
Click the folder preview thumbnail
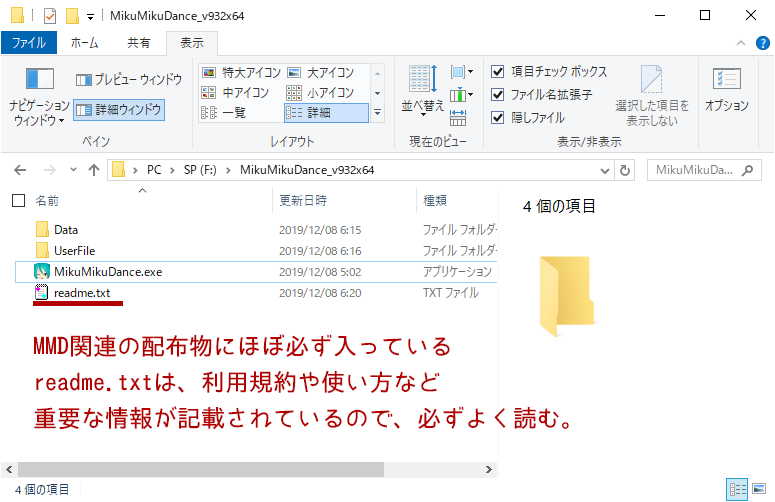pyautogui.click(x=567, y=297)
